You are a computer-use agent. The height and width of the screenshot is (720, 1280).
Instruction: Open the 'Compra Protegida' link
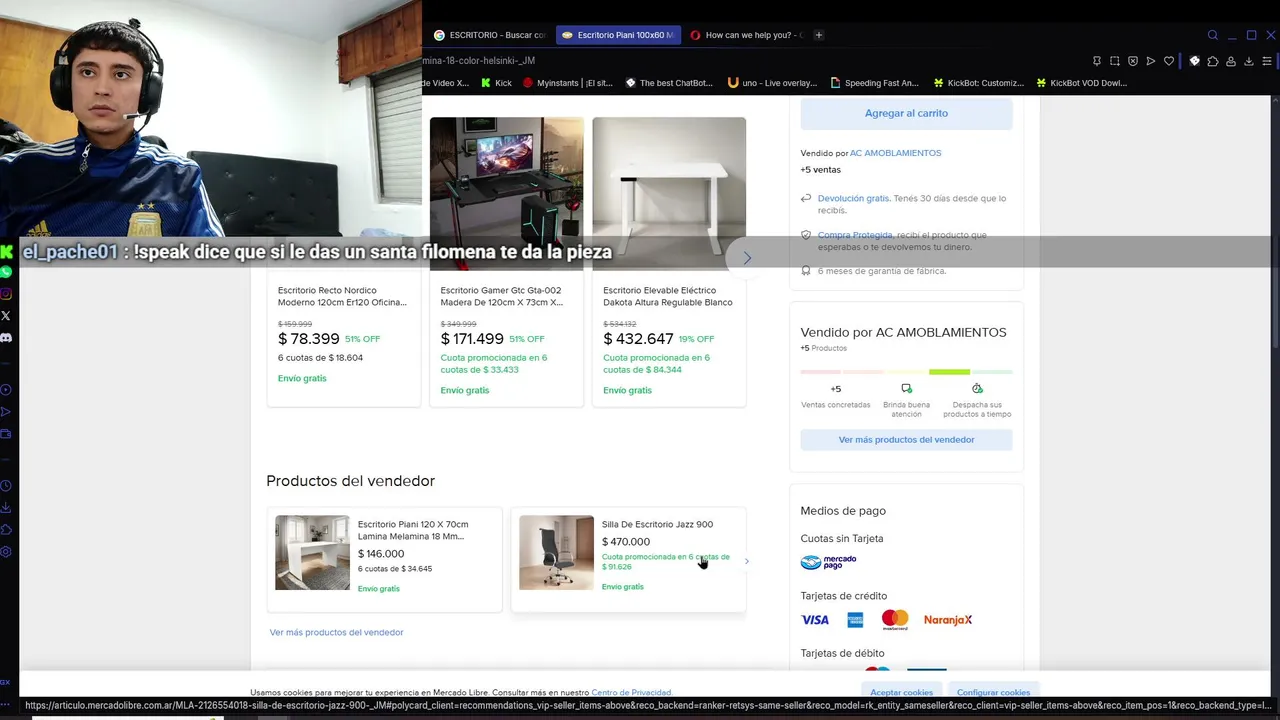click(855, 235)
